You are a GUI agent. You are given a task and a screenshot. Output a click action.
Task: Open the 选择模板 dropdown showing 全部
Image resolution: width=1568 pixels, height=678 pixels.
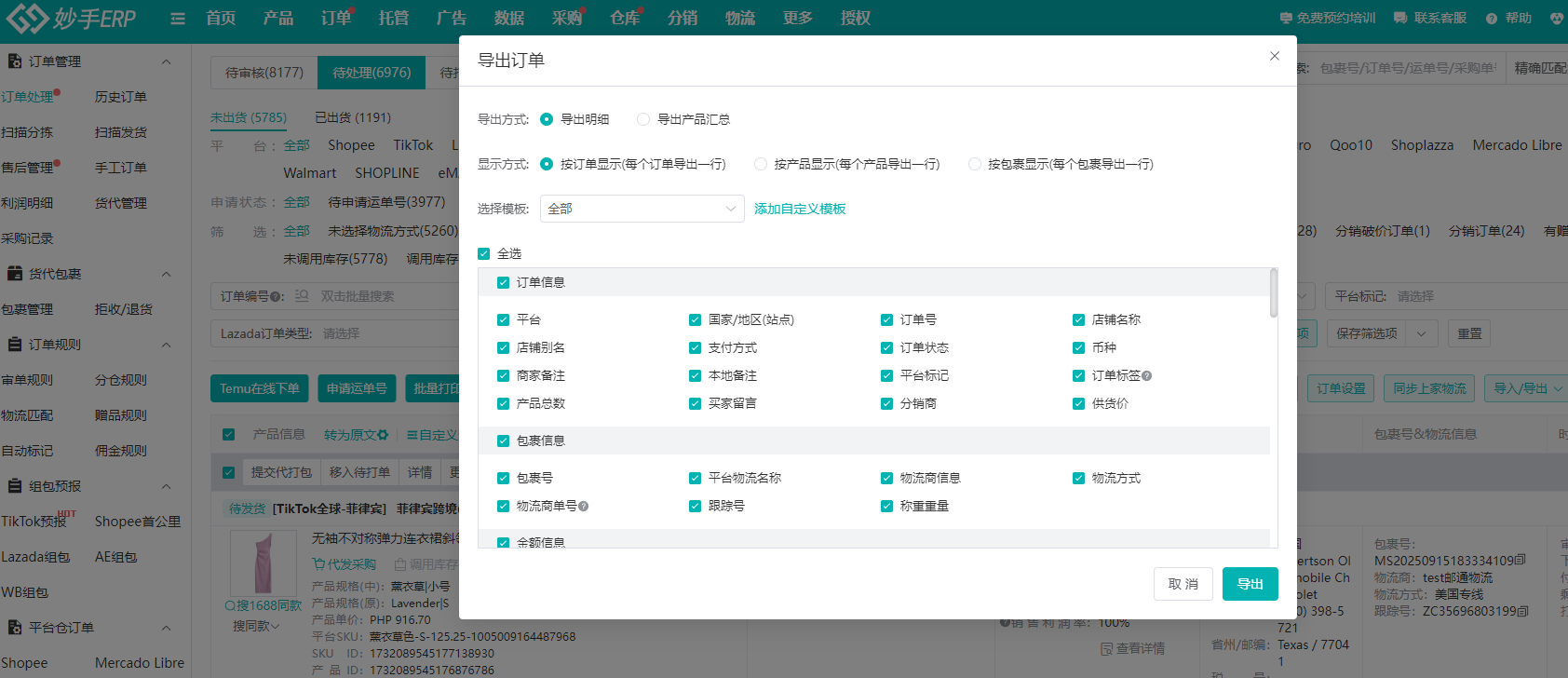[x=642, y=209]
